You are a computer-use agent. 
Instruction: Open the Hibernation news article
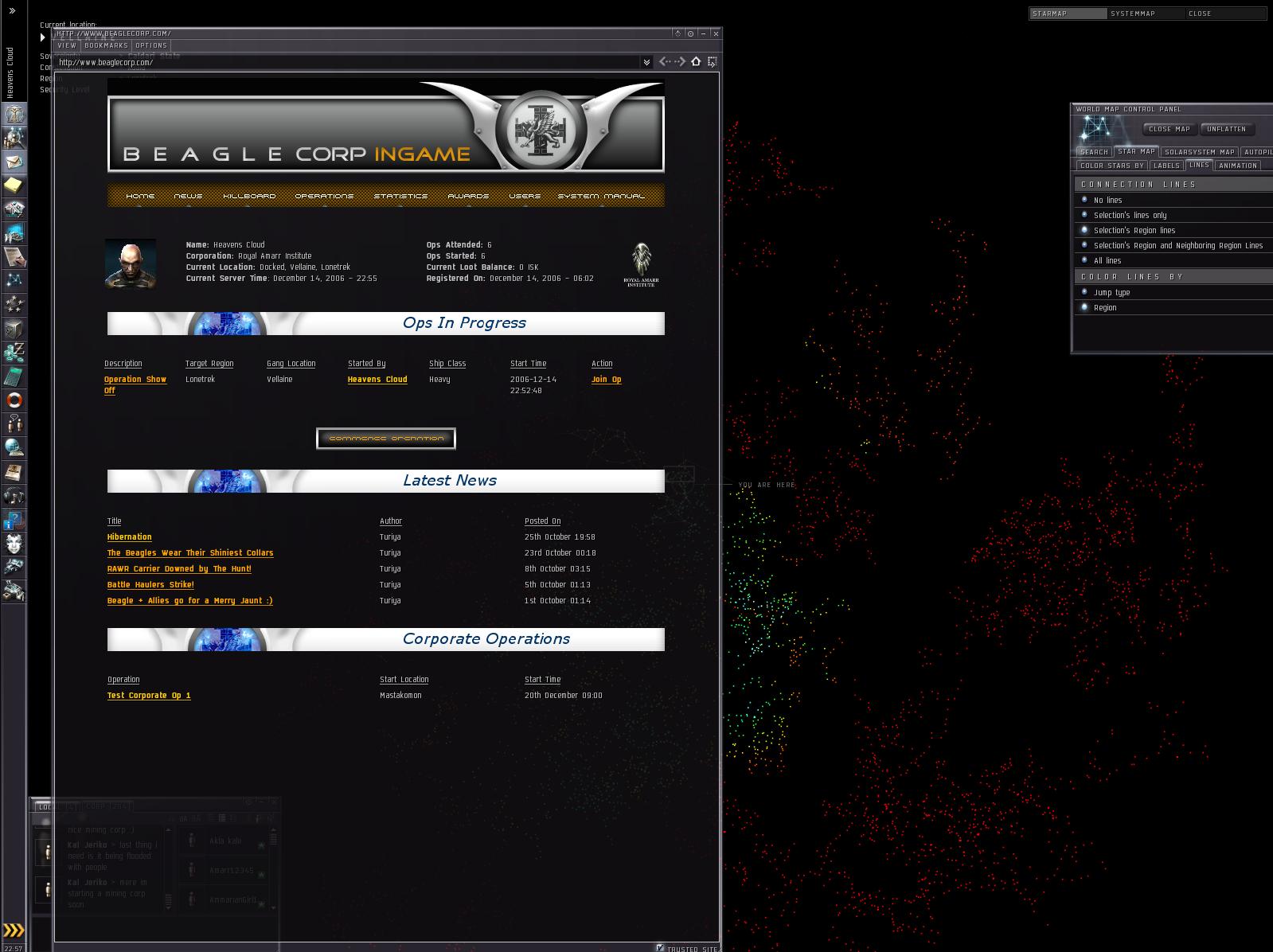129,537
